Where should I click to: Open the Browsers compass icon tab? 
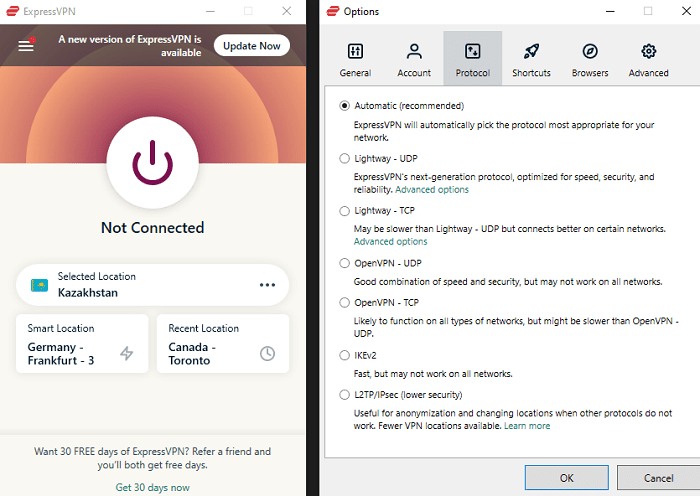[590, 52]
